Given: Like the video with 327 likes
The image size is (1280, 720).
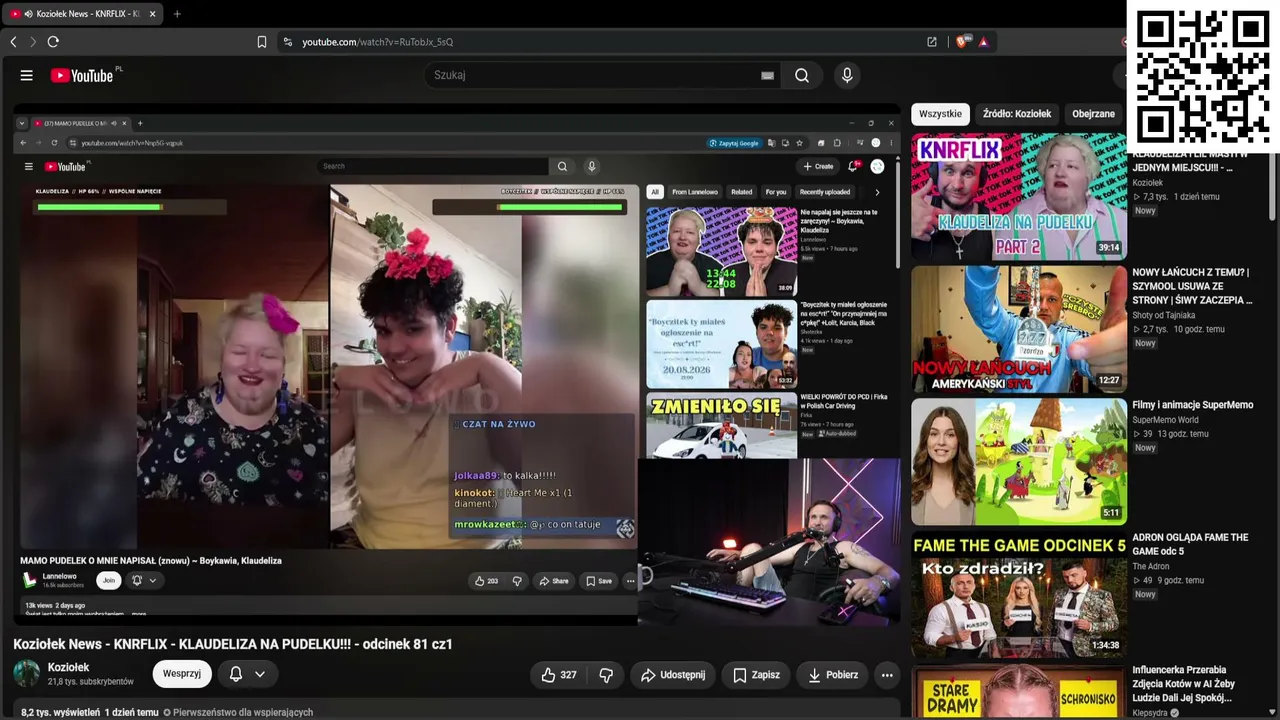Looking at the screenshot, I should click(x=558, y=675).
